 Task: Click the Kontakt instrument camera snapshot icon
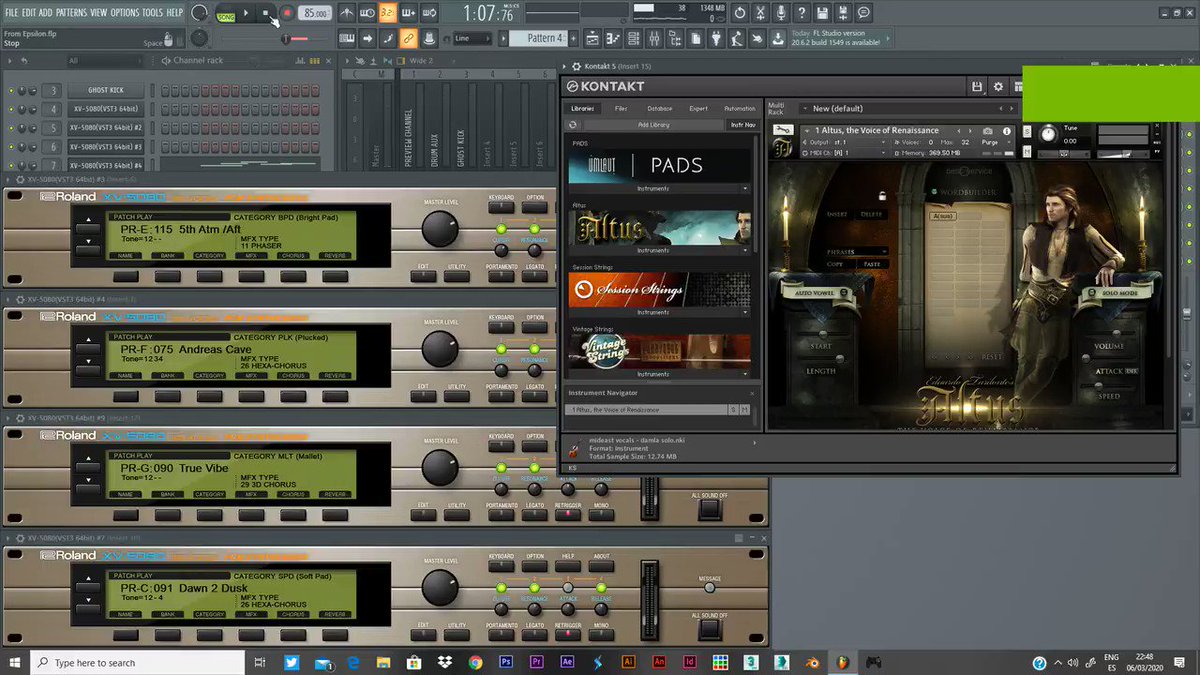(988, 131)
